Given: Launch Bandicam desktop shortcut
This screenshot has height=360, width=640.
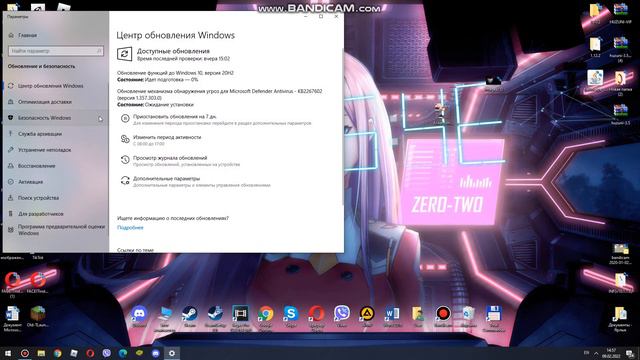Looking at the screenshot, I should tap(443, 316).
